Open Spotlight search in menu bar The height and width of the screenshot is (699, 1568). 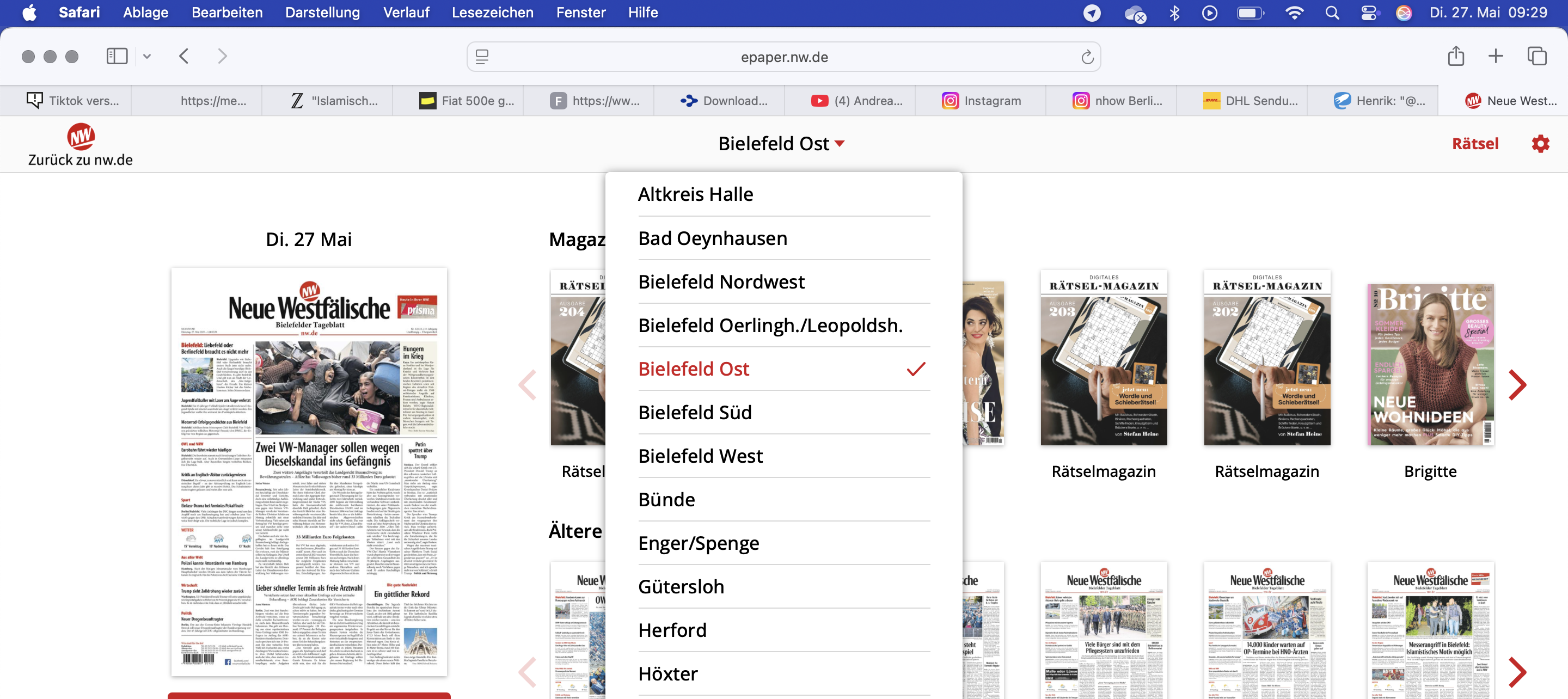(1332, 13)
